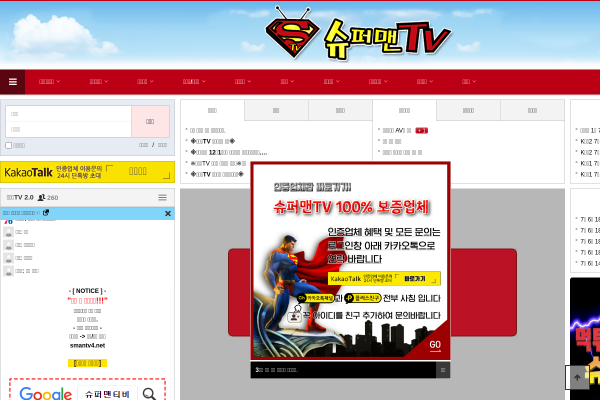Click the 슈퍼맨TV 100% 보증업체 popup image
Screen dimensions: 600x400
[350, 261]
